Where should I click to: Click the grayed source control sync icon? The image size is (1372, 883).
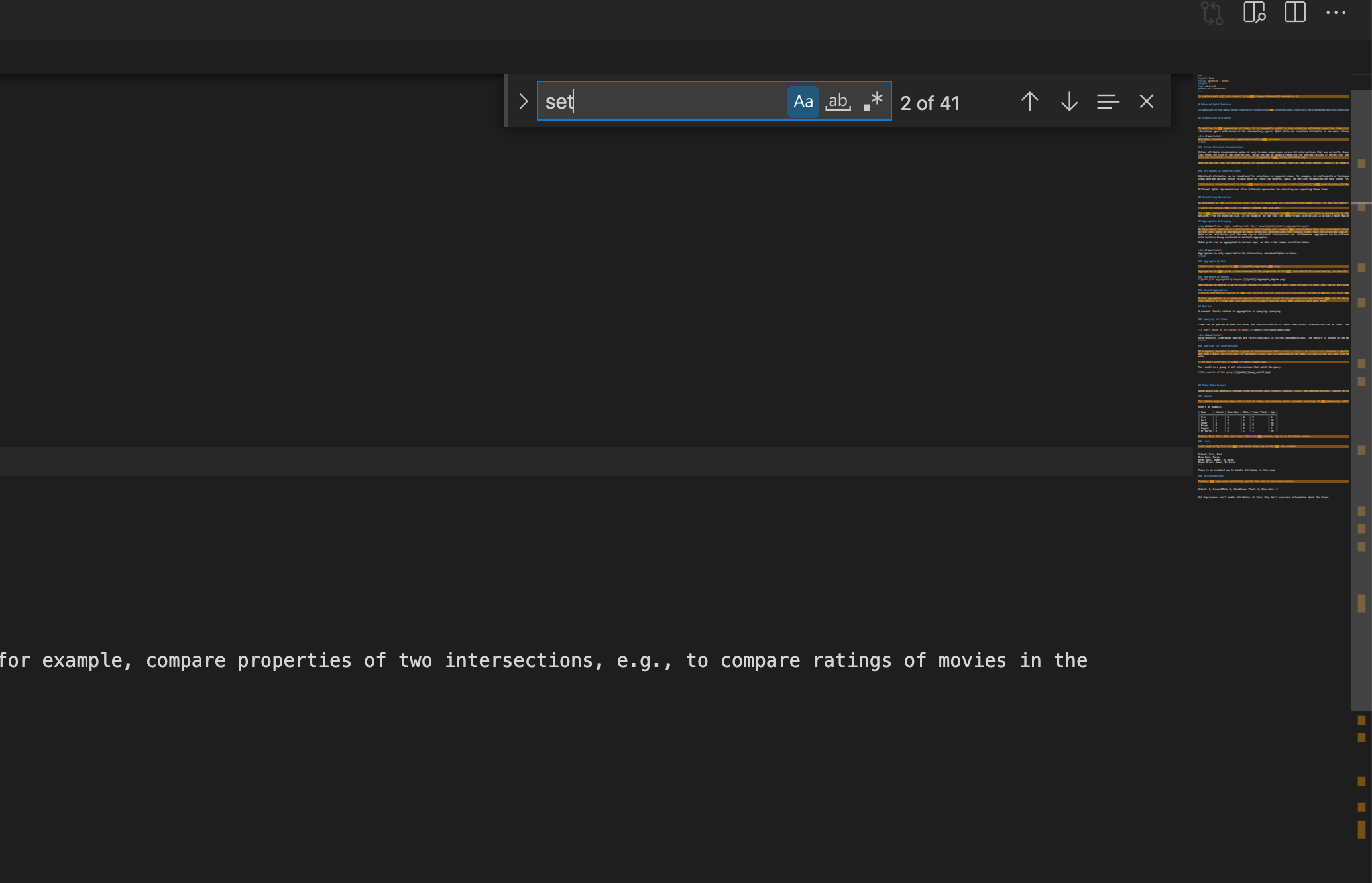click(1212, 14)
